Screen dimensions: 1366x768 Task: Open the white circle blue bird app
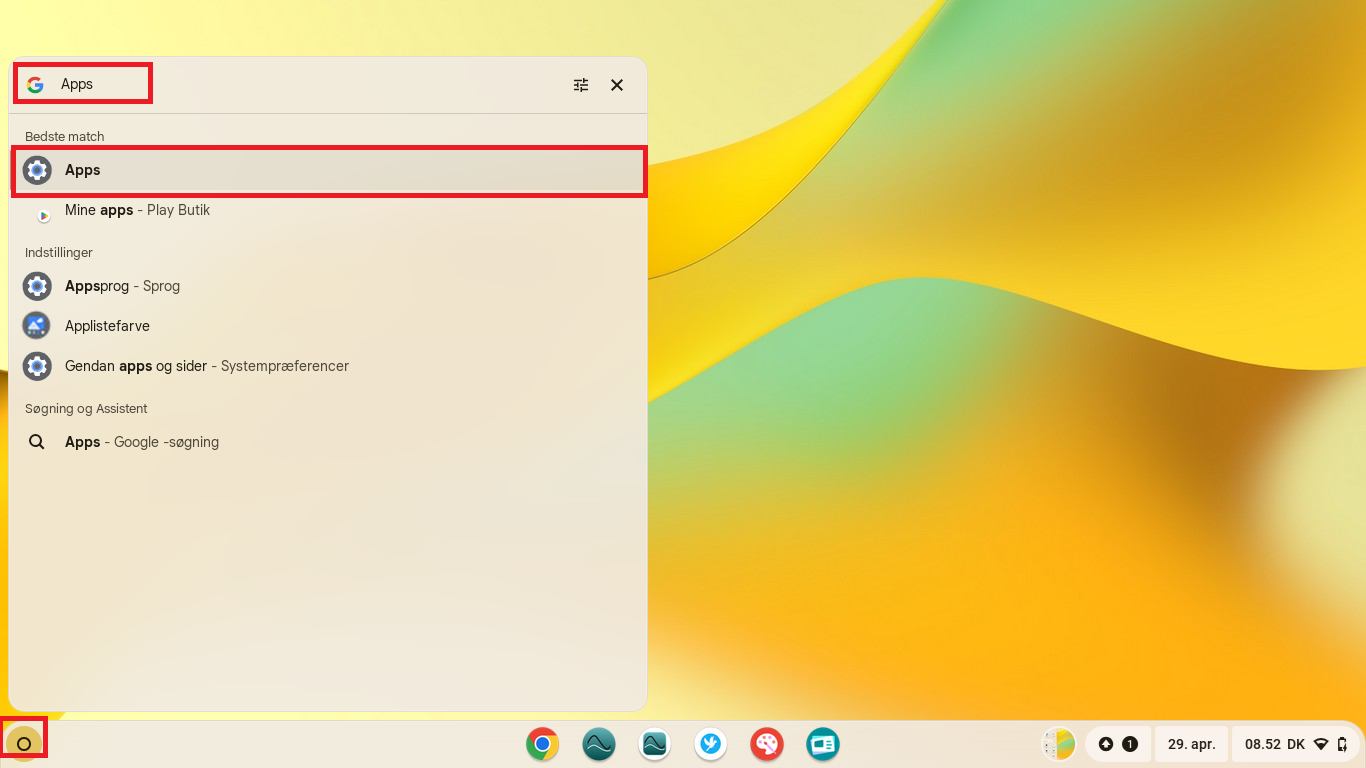point(710,744)
